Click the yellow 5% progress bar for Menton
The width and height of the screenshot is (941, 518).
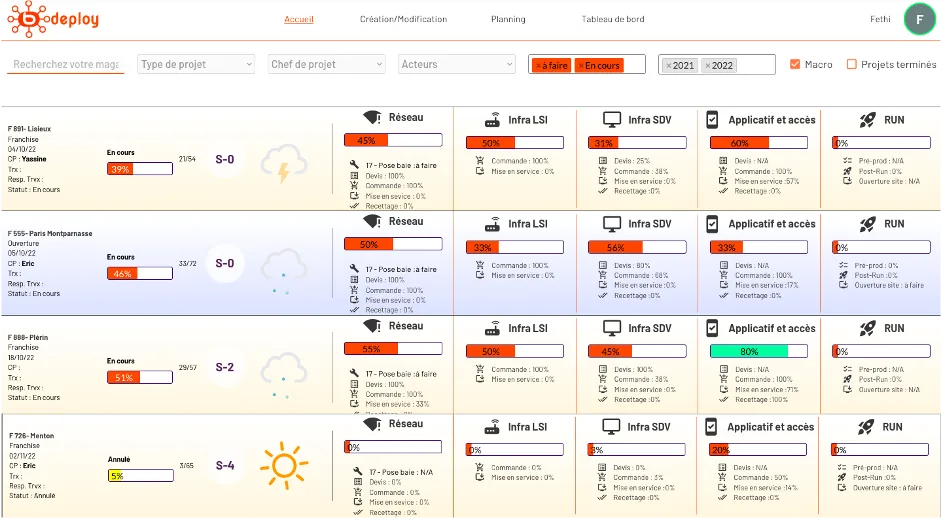(x=141, y=475)
